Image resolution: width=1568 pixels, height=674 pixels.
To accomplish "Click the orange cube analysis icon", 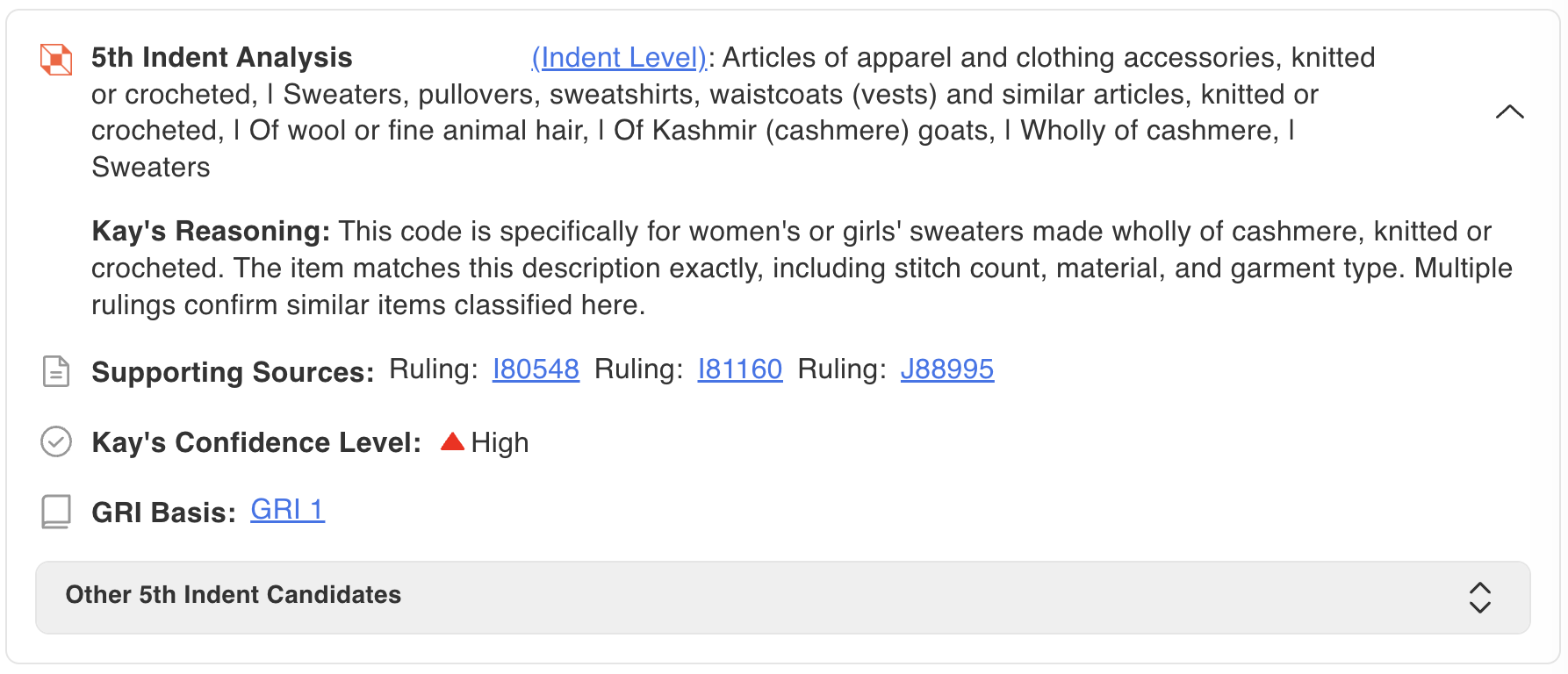I will pyautogui.click(x=56, y=60).
